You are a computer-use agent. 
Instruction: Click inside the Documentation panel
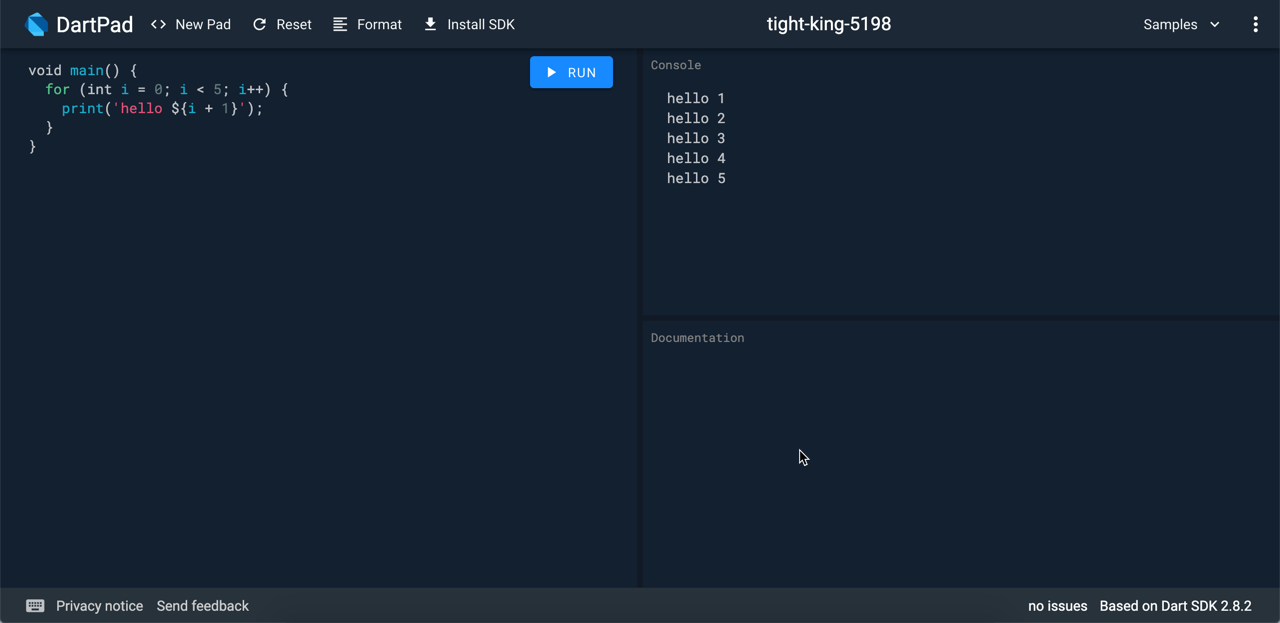[960, 460]
